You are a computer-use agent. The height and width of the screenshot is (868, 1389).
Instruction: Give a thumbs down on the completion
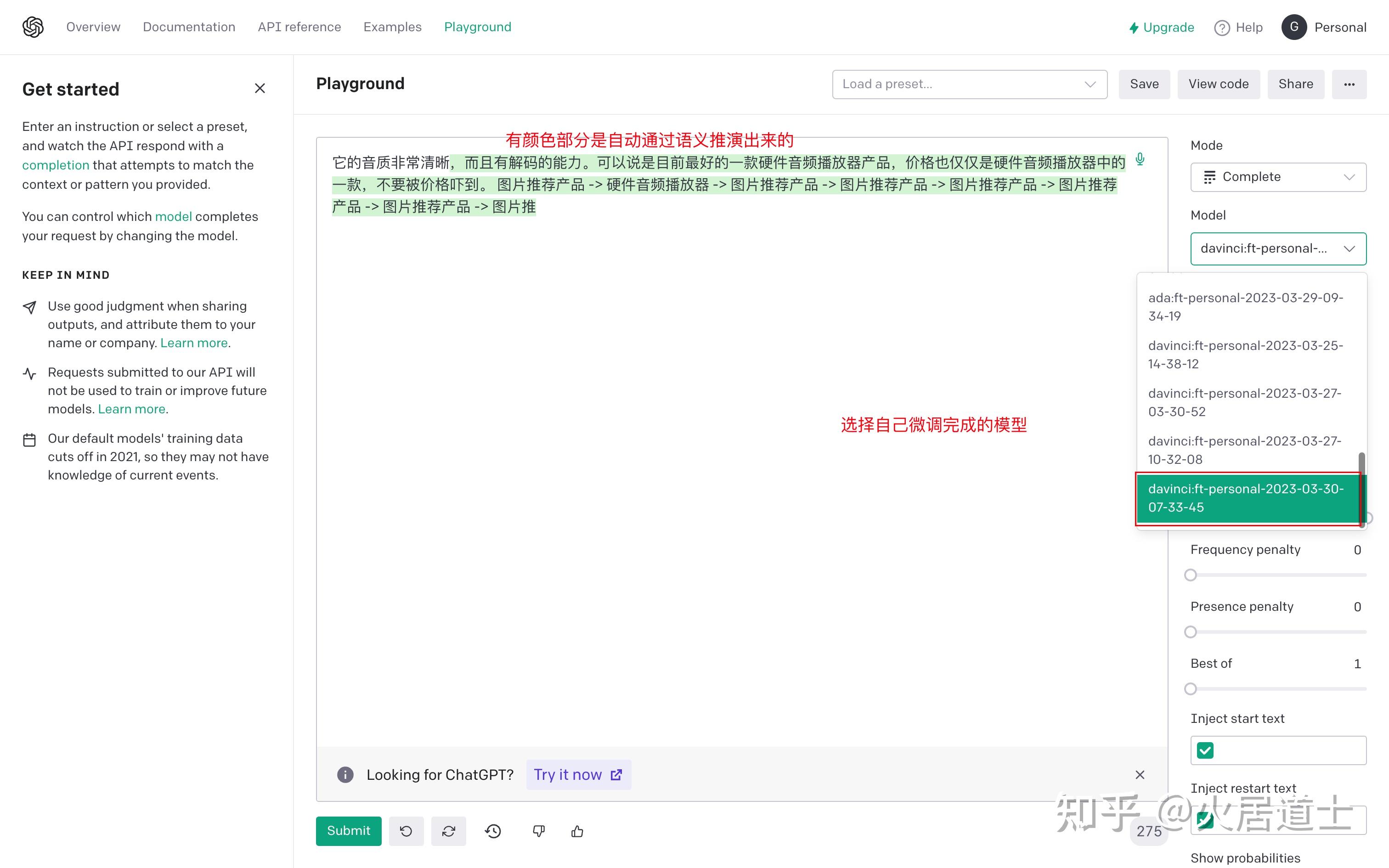coord(538,831)
